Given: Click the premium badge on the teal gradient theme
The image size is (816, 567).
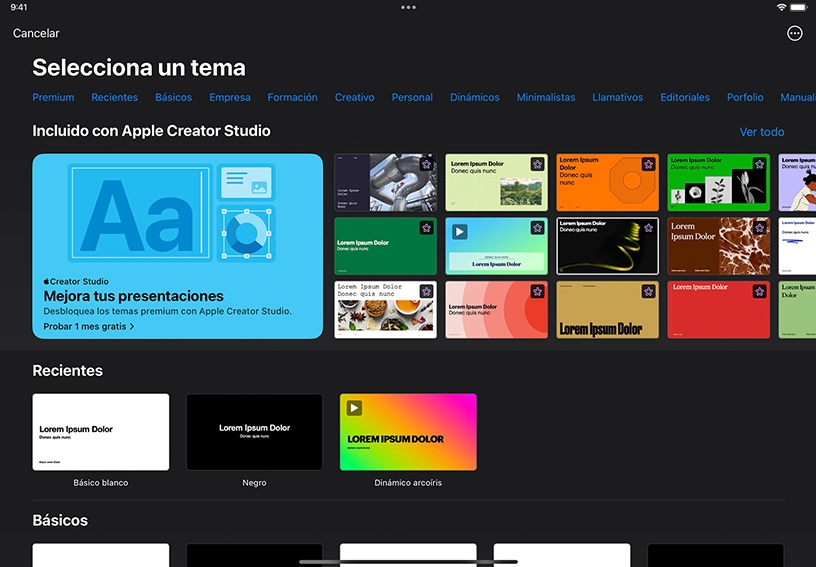Looking at the screenshot, I should point(538,228).
